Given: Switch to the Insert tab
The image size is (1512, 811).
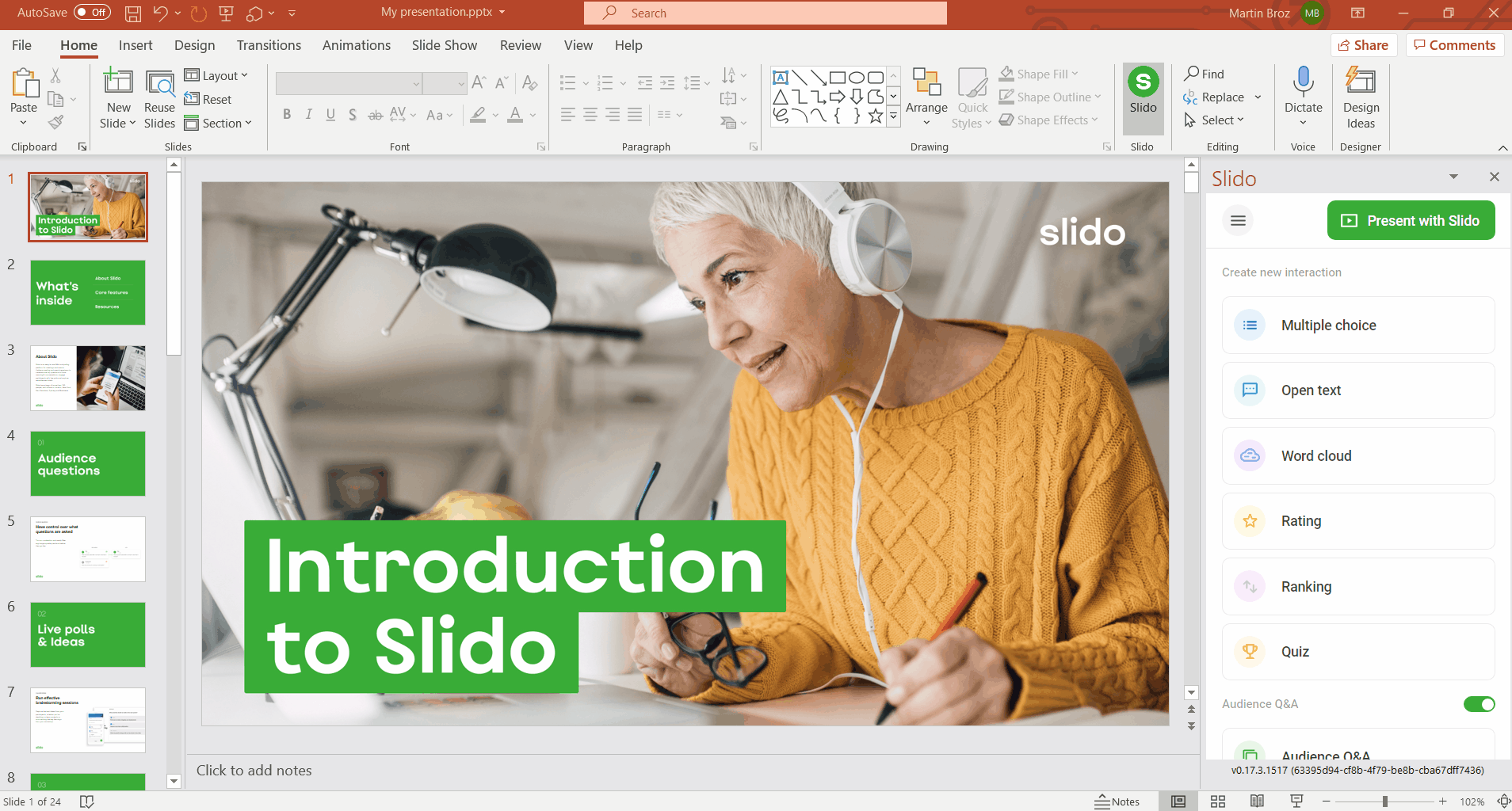Looking at the screenshot, I should click(136, 45).
